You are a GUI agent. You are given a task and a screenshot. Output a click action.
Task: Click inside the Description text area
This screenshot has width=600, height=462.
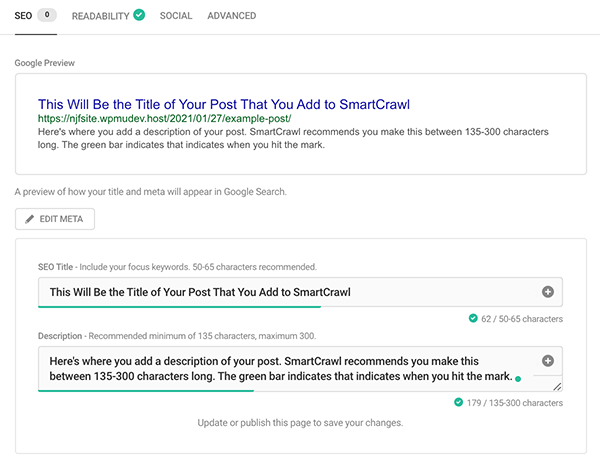[280, 368]
